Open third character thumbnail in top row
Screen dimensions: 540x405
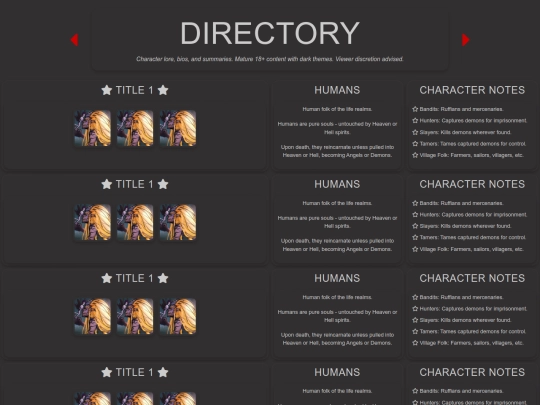pyautogui.click(x=178, y=128)
